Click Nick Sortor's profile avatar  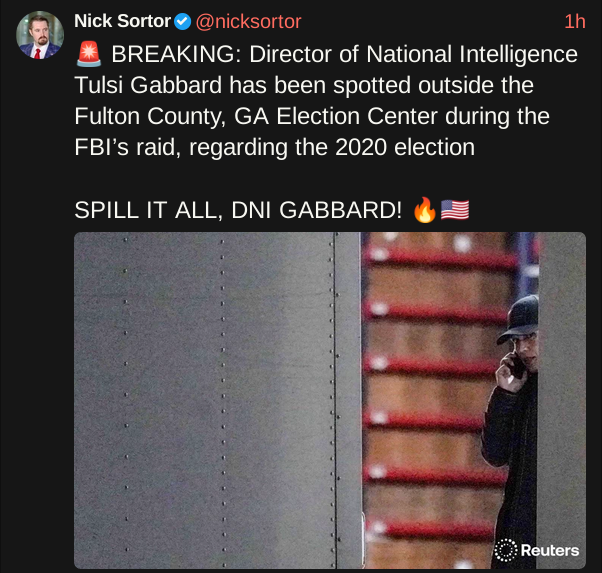40,36
